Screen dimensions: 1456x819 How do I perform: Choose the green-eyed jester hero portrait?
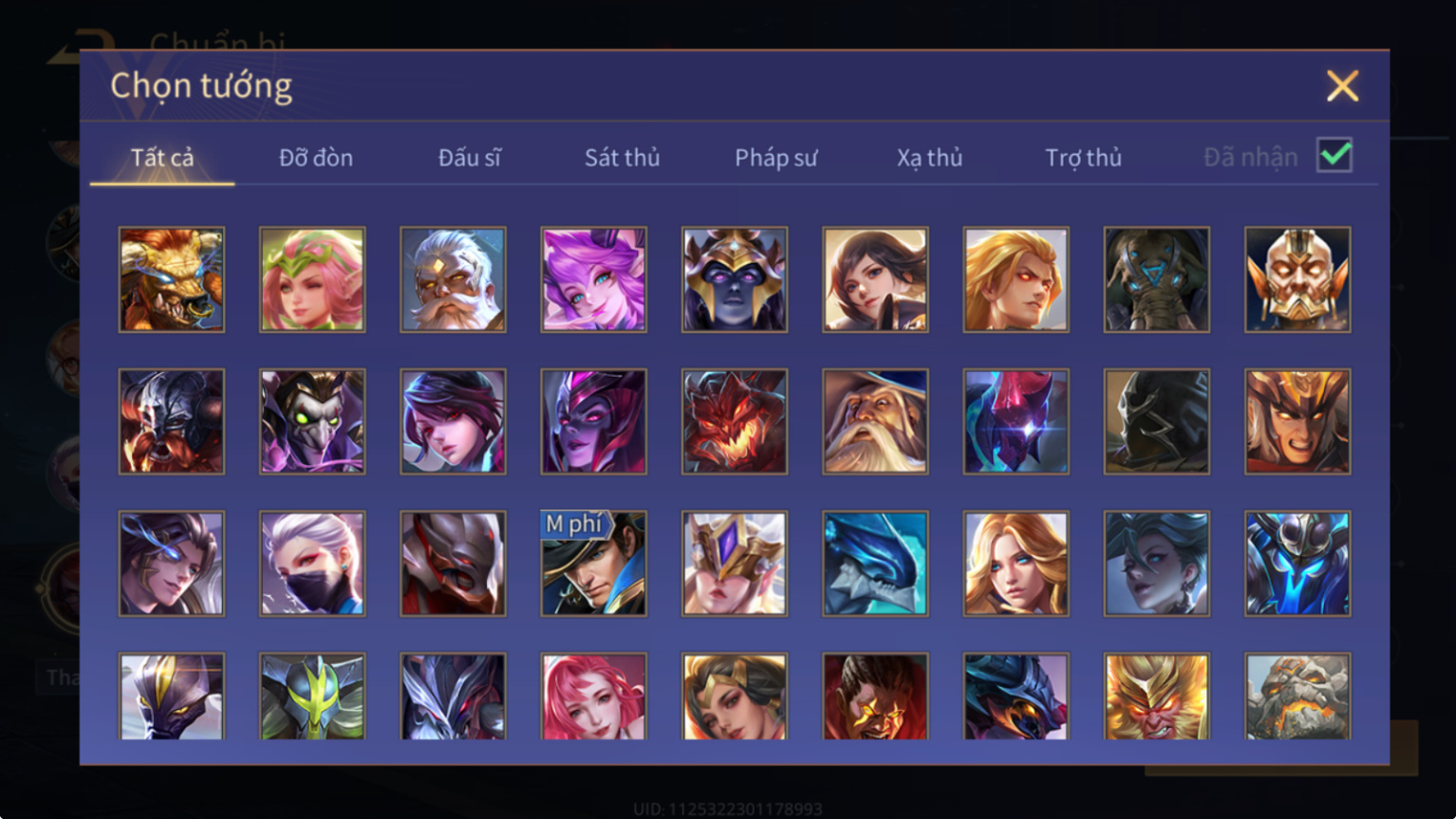click(x=312, y=421)
